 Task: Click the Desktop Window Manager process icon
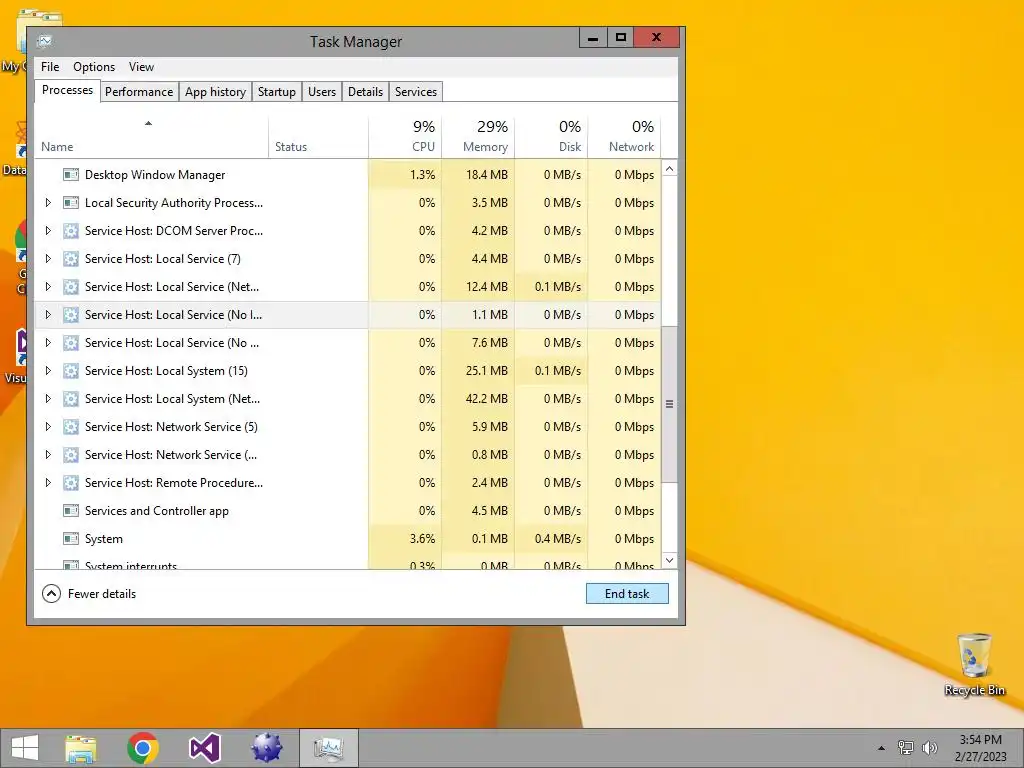pos(71,175)
